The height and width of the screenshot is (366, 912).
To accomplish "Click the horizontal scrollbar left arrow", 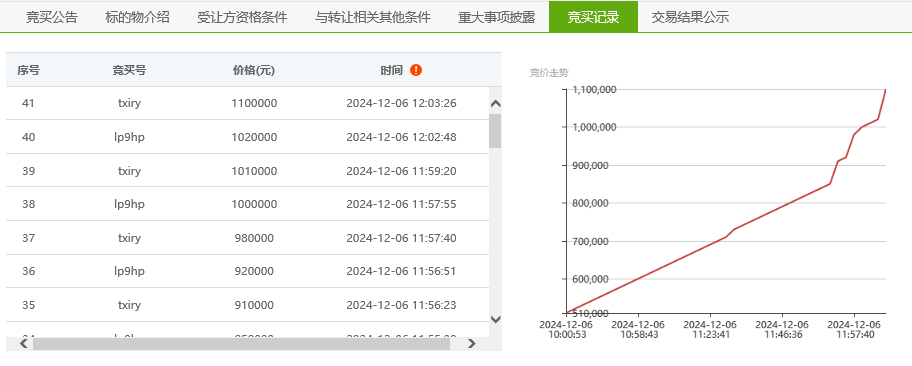I will coord(24,344).
